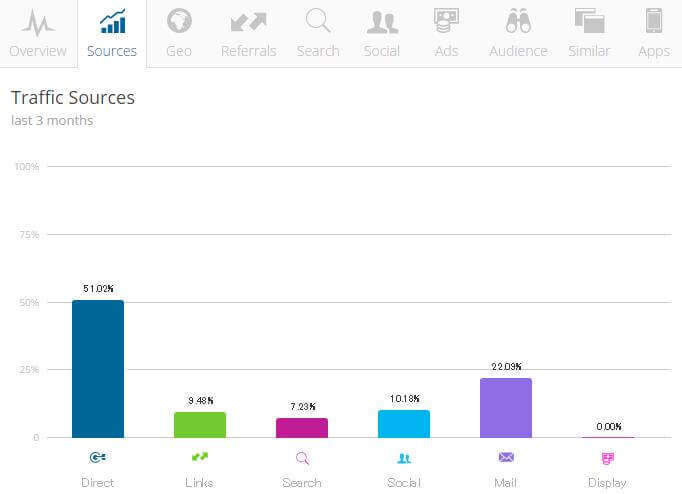Screen dimensions: 682x494
Task: Click the Sources bar chart icon
Action: 113,21
